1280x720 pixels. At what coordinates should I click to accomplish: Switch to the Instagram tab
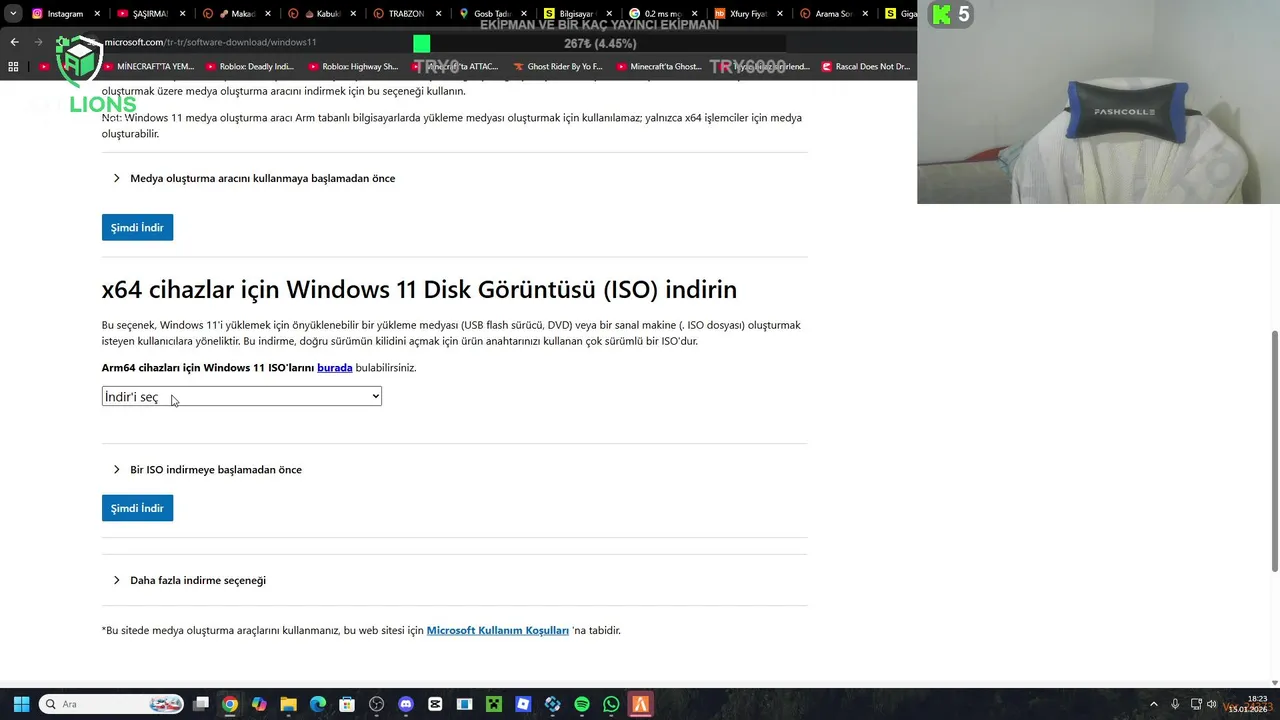66,14
